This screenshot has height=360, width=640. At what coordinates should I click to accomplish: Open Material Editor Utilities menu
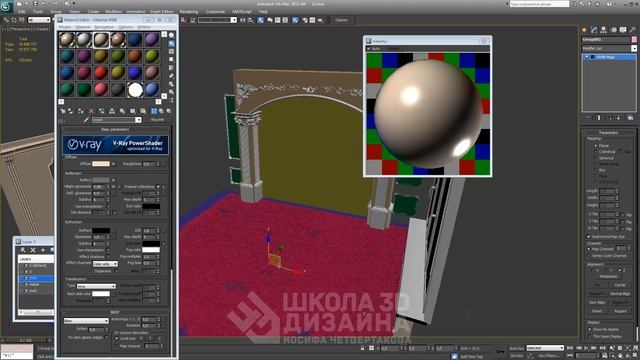click(144, 27)
